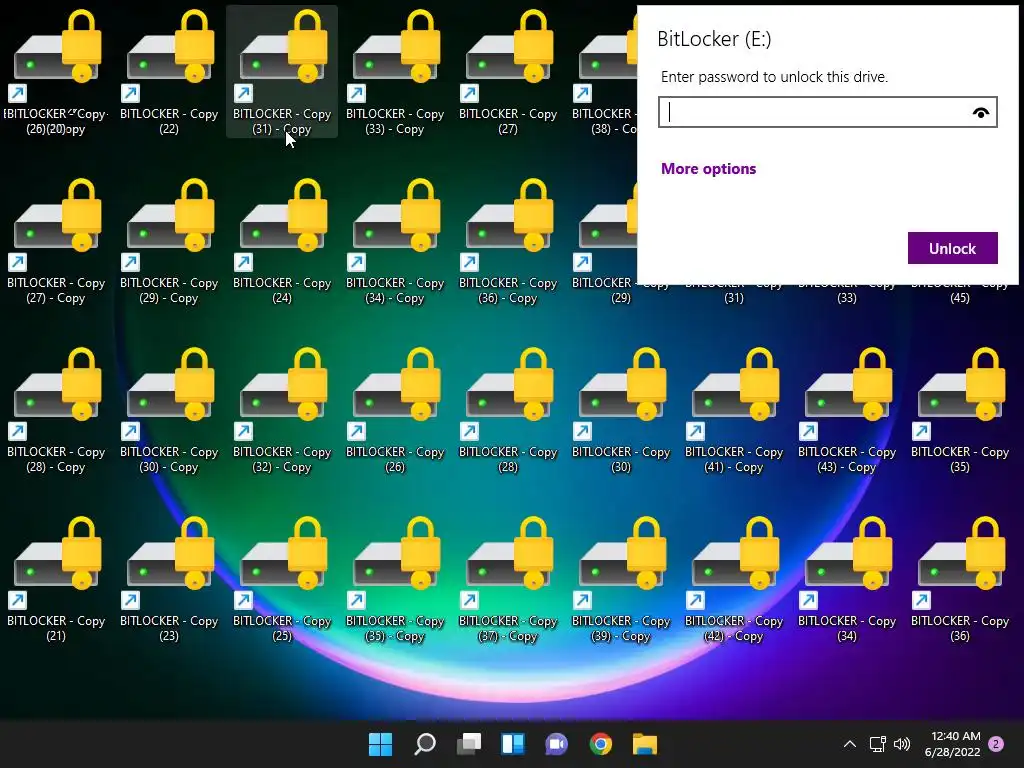Viewport: 1024px width, 768px height.
Task: Launch Google Chrome from taskbar
Action: (601, 744)
